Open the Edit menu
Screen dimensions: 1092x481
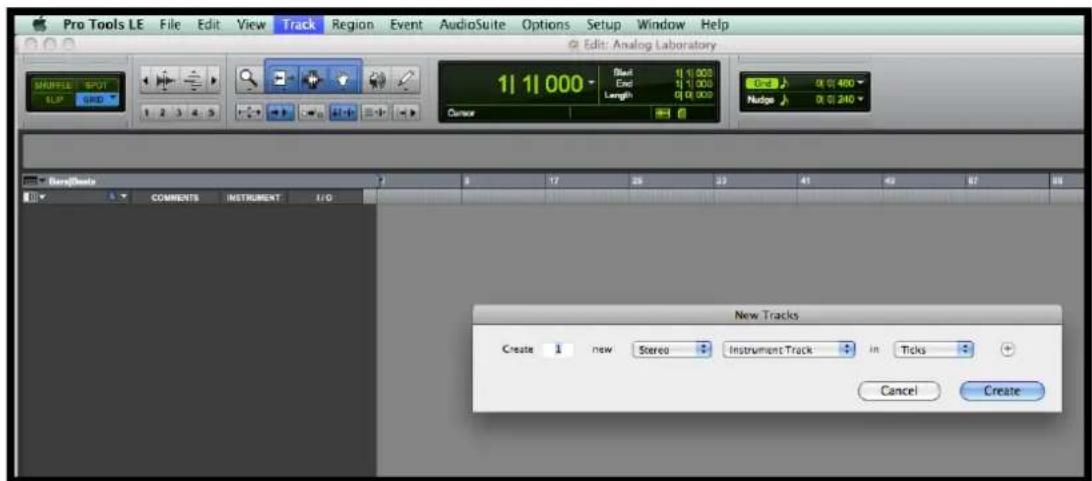pyautogui.click(x=209, y=24)
